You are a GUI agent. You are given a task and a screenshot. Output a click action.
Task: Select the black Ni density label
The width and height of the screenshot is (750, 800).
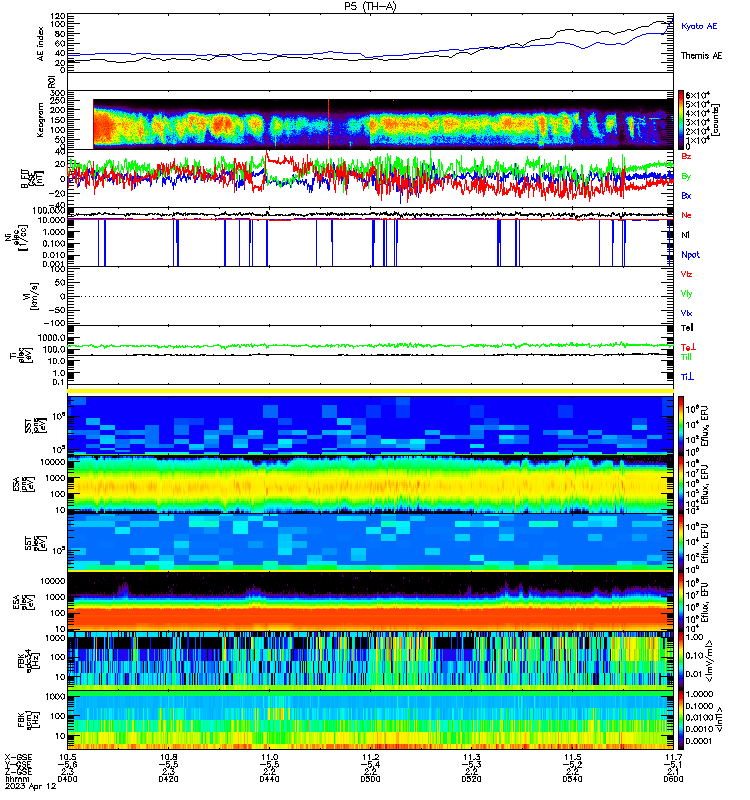[685, 235]
